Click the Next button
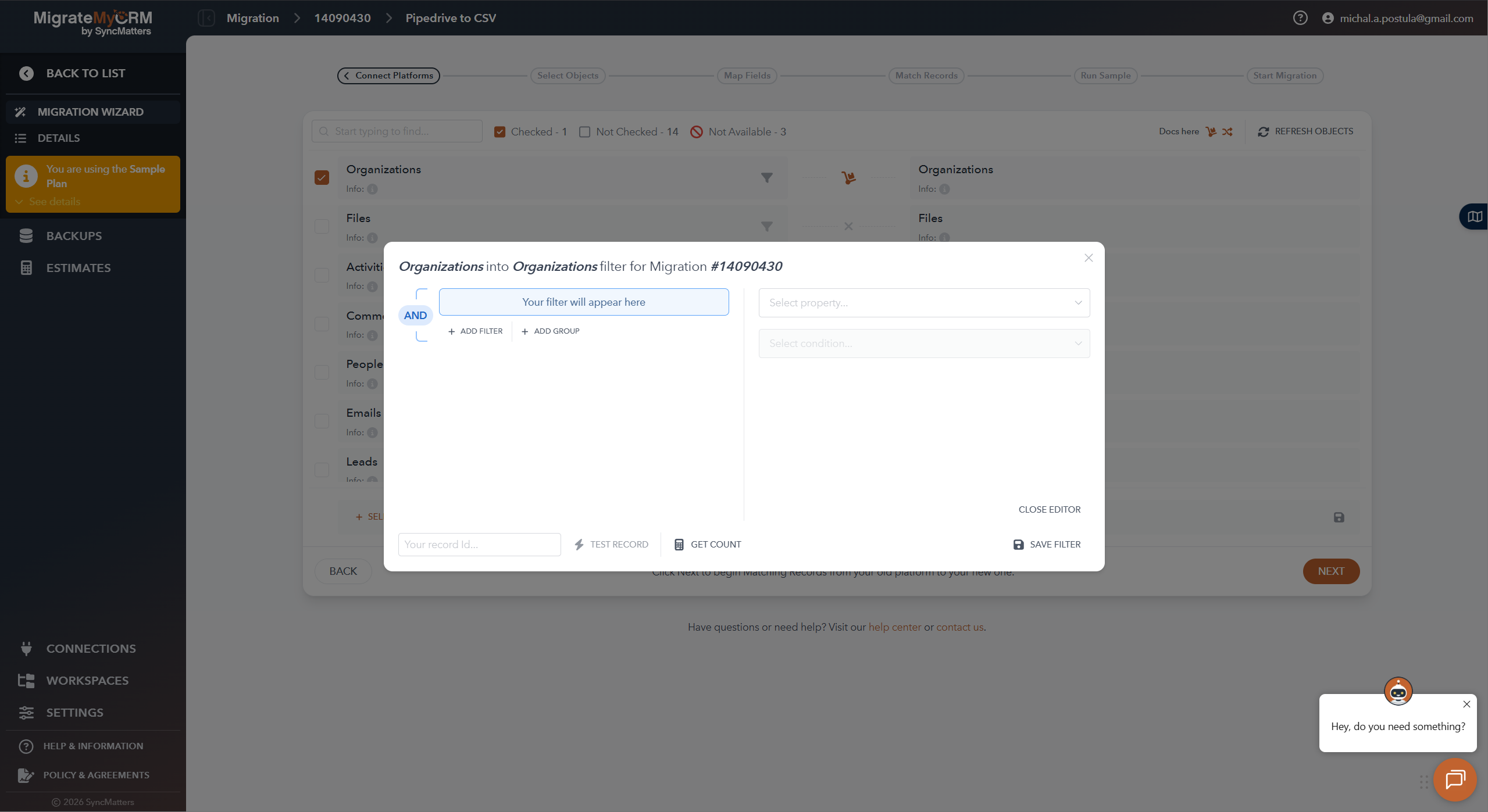Screen dimensions: 1488x812 click(x=1331, y=571)
